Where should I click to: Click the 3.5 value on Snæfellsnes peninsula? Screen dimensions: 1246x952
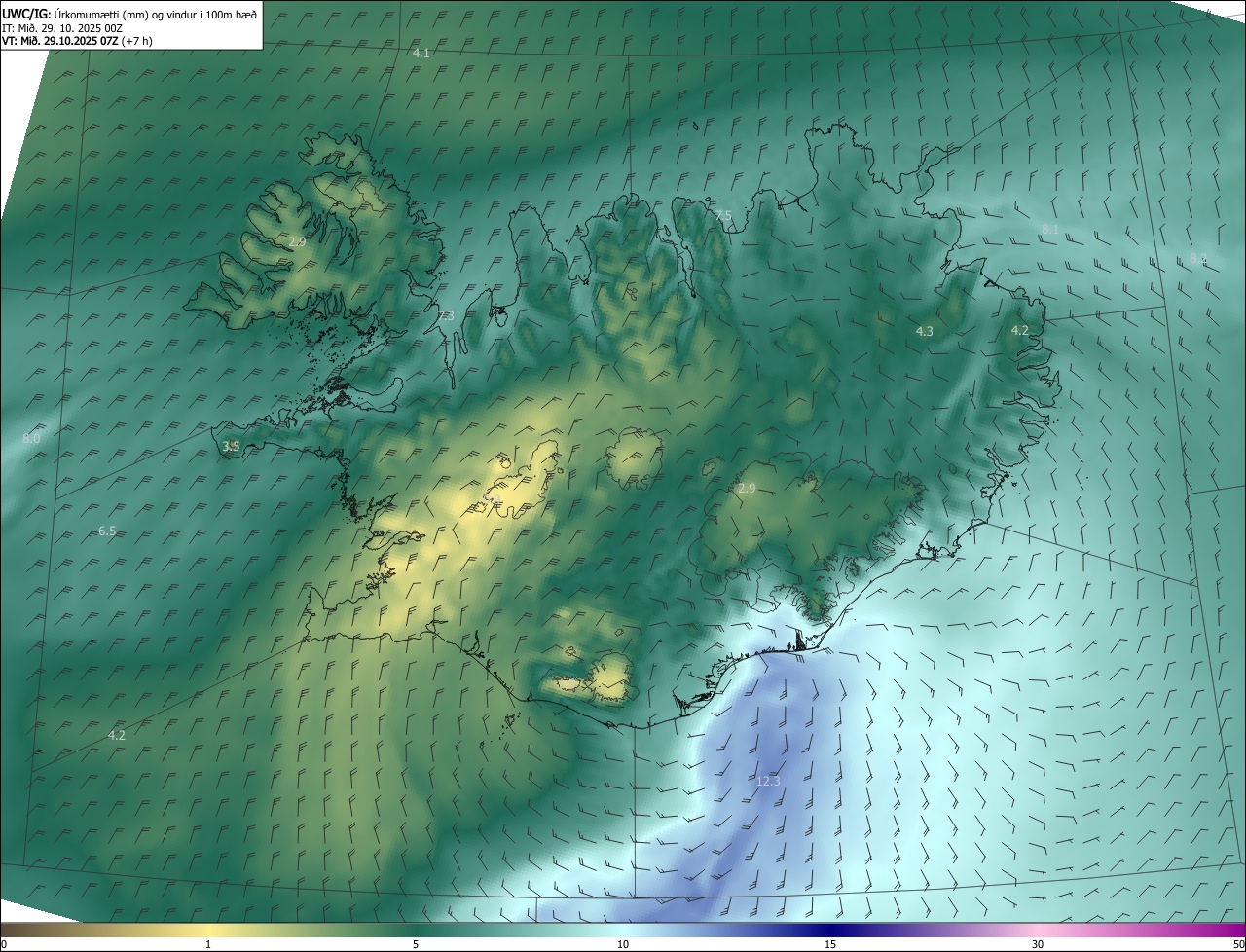pyautogui.click(x=231, y=447)
